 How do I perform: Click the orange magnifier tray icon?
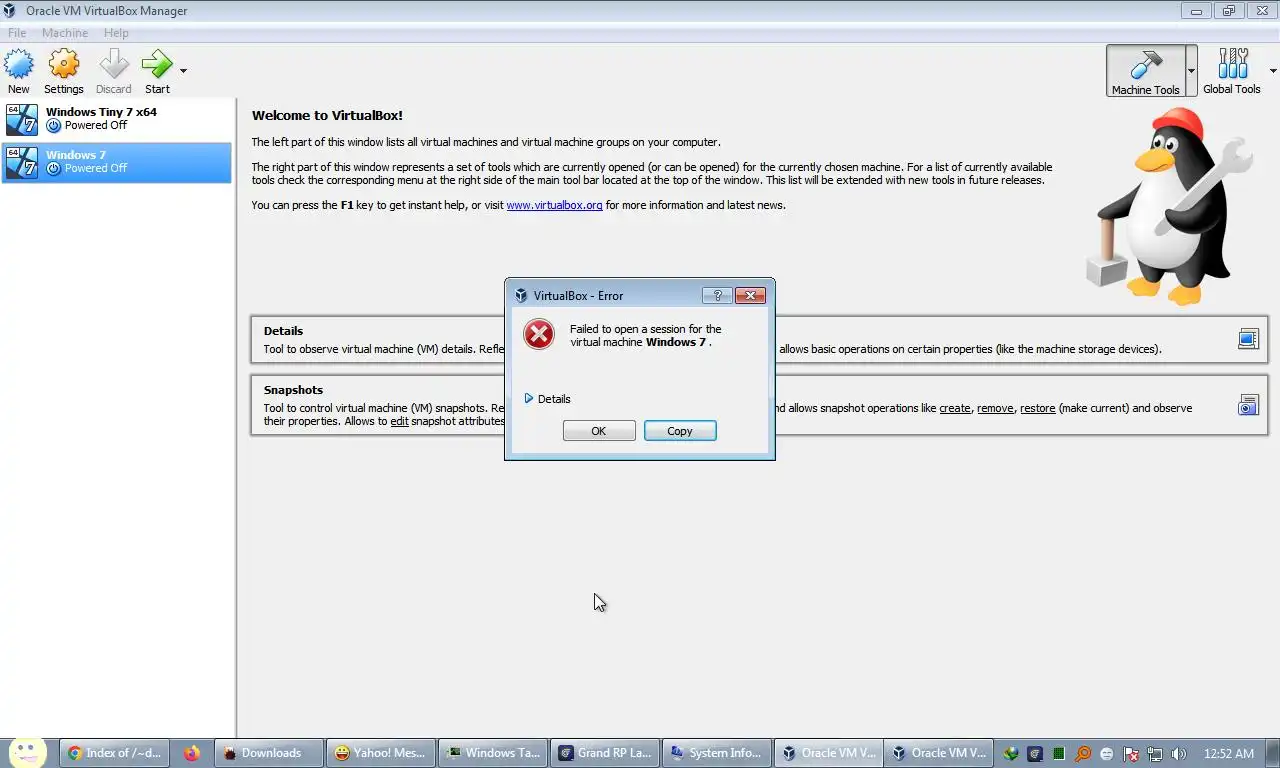click(1083, 754)
